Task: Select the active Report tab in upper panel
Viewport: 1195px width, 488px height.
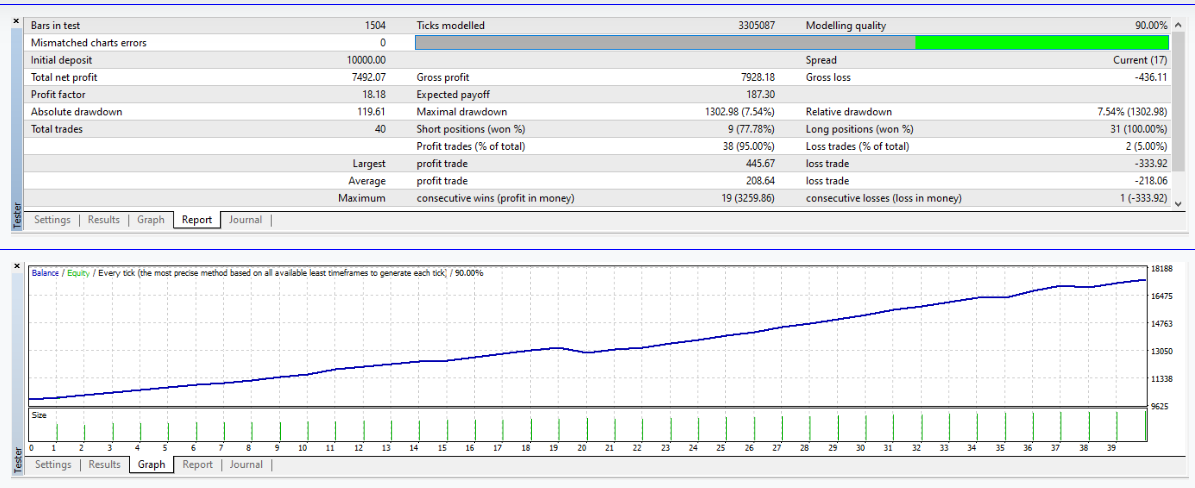Action: pos(197,220)
